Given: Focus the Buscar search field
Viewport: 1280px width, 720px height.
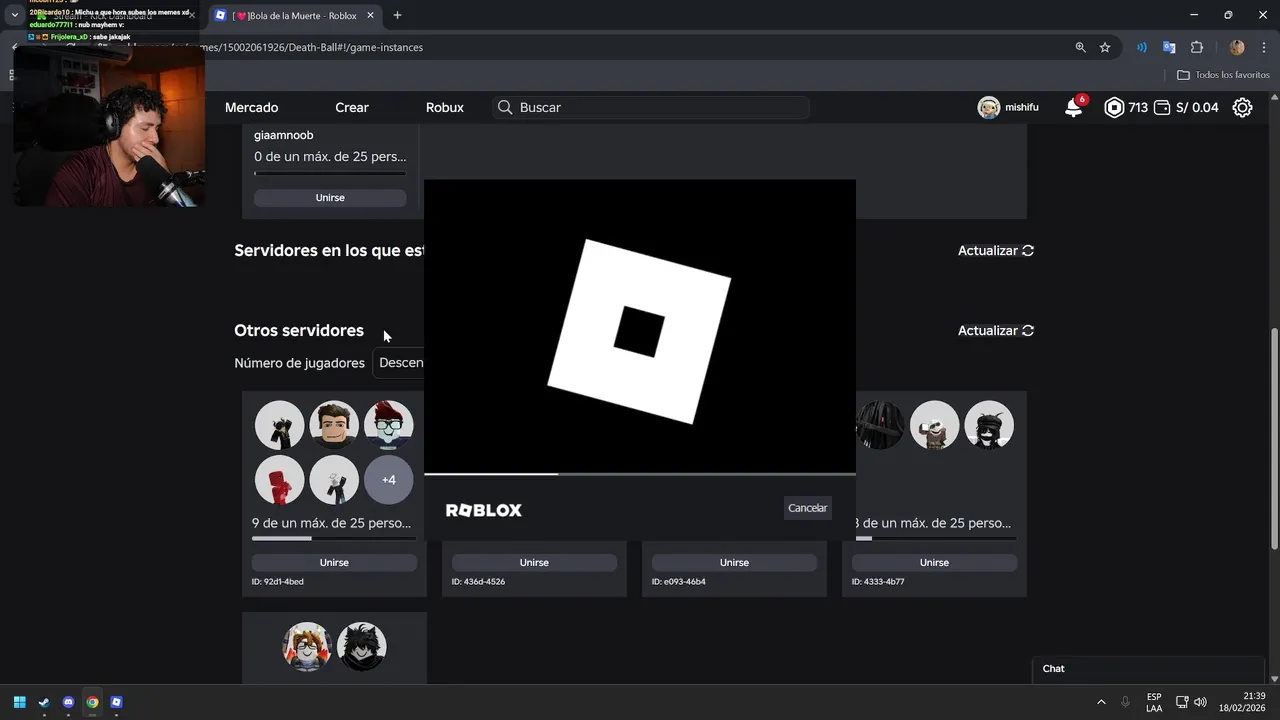Looking at the screenshot, I should coord(651,107).
